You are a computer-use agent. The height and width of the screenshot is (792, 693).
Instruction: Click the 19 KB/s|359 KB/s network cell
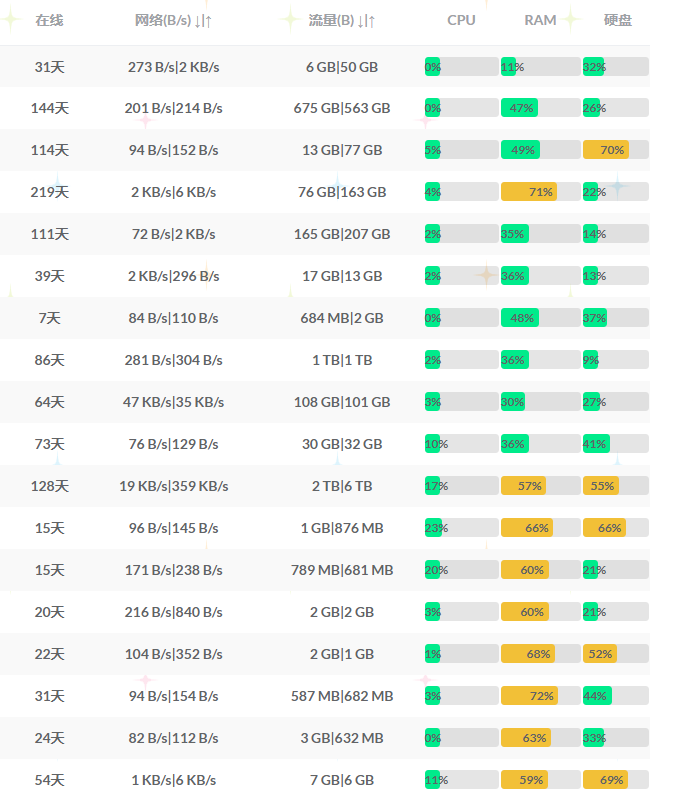pyautogui.click(x=173, y=486)
